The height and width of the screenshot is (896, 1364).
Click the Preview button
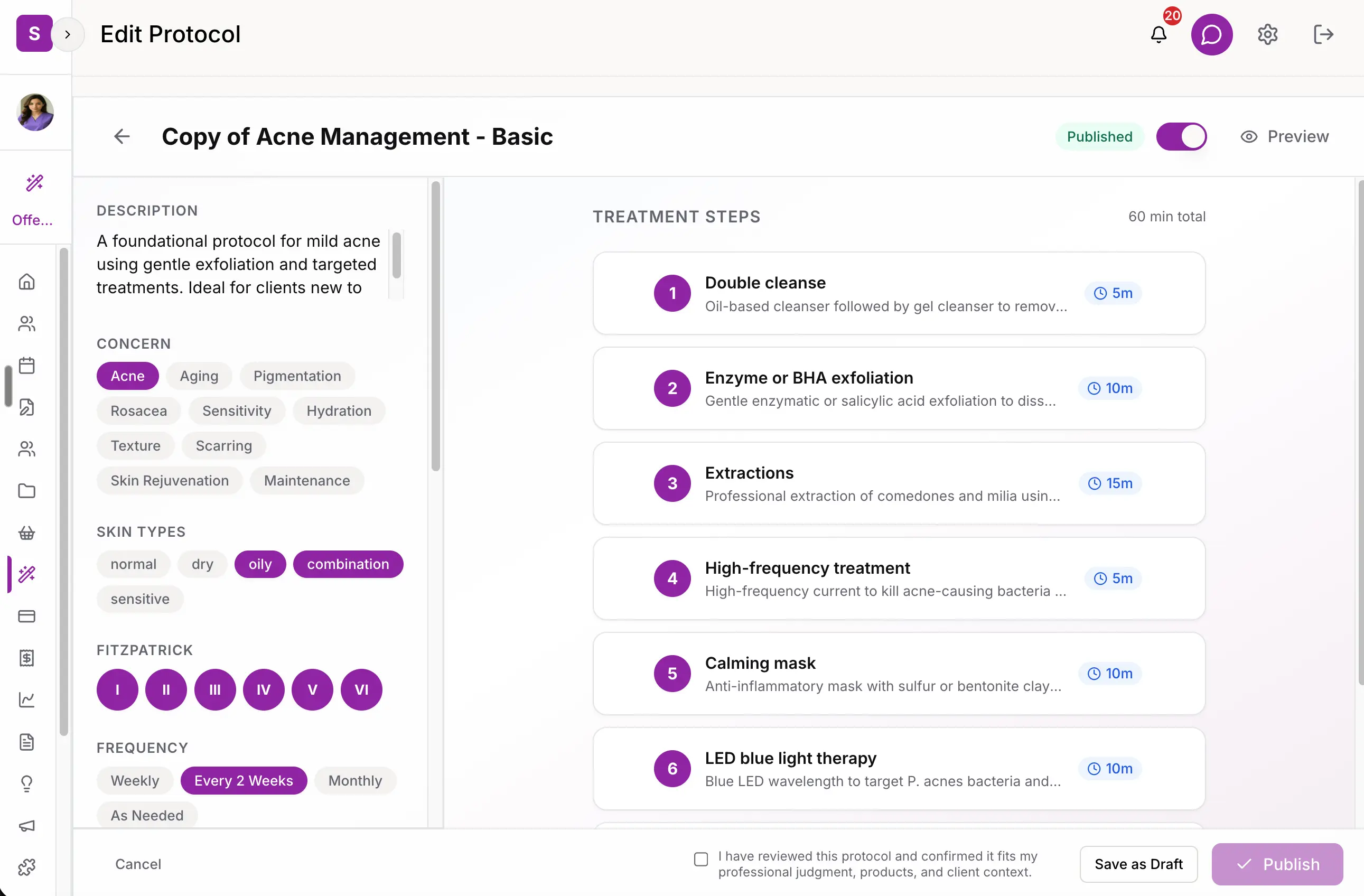tap(1284, 136)
